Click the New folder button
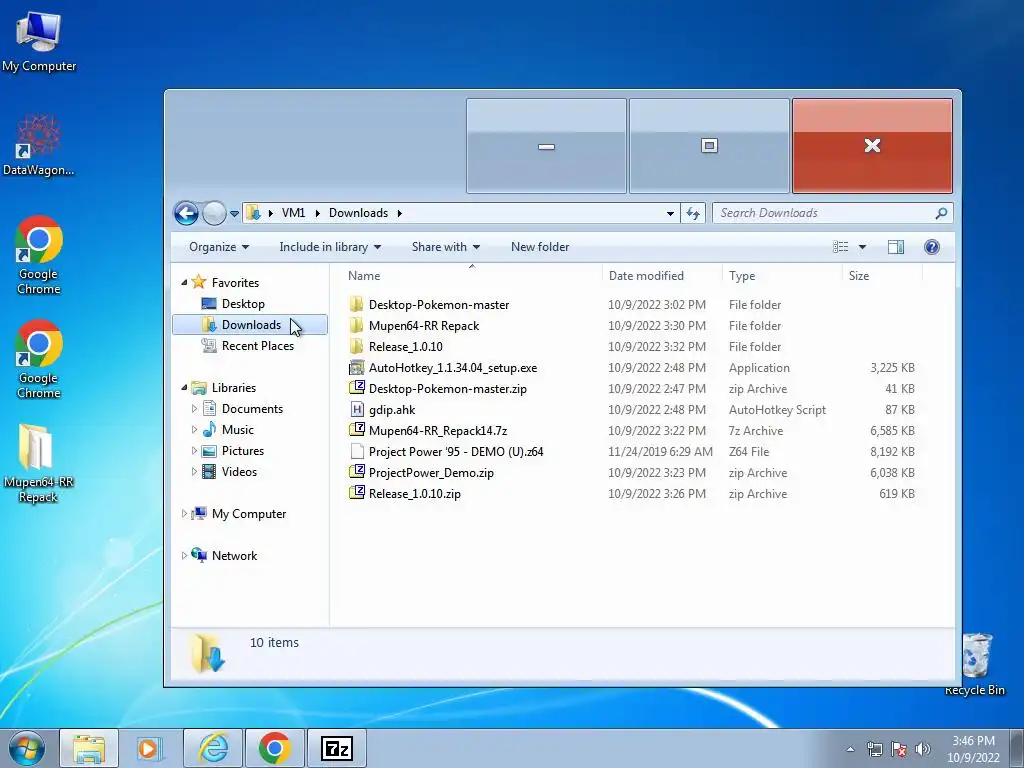1024x768 pixels. 540,247
